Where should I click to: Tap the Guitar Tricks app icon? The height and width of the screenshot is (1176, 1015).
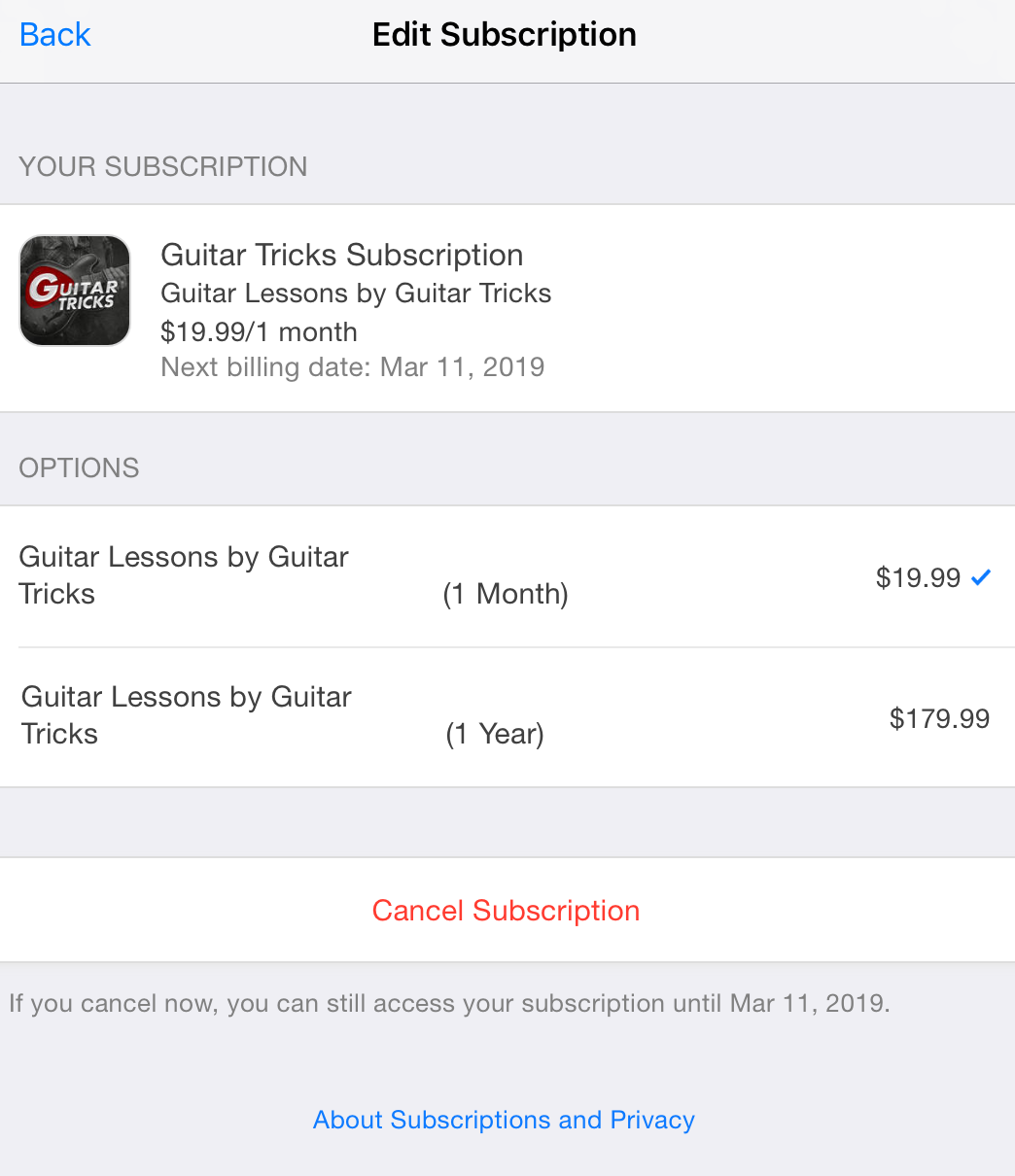coord(75,291)
